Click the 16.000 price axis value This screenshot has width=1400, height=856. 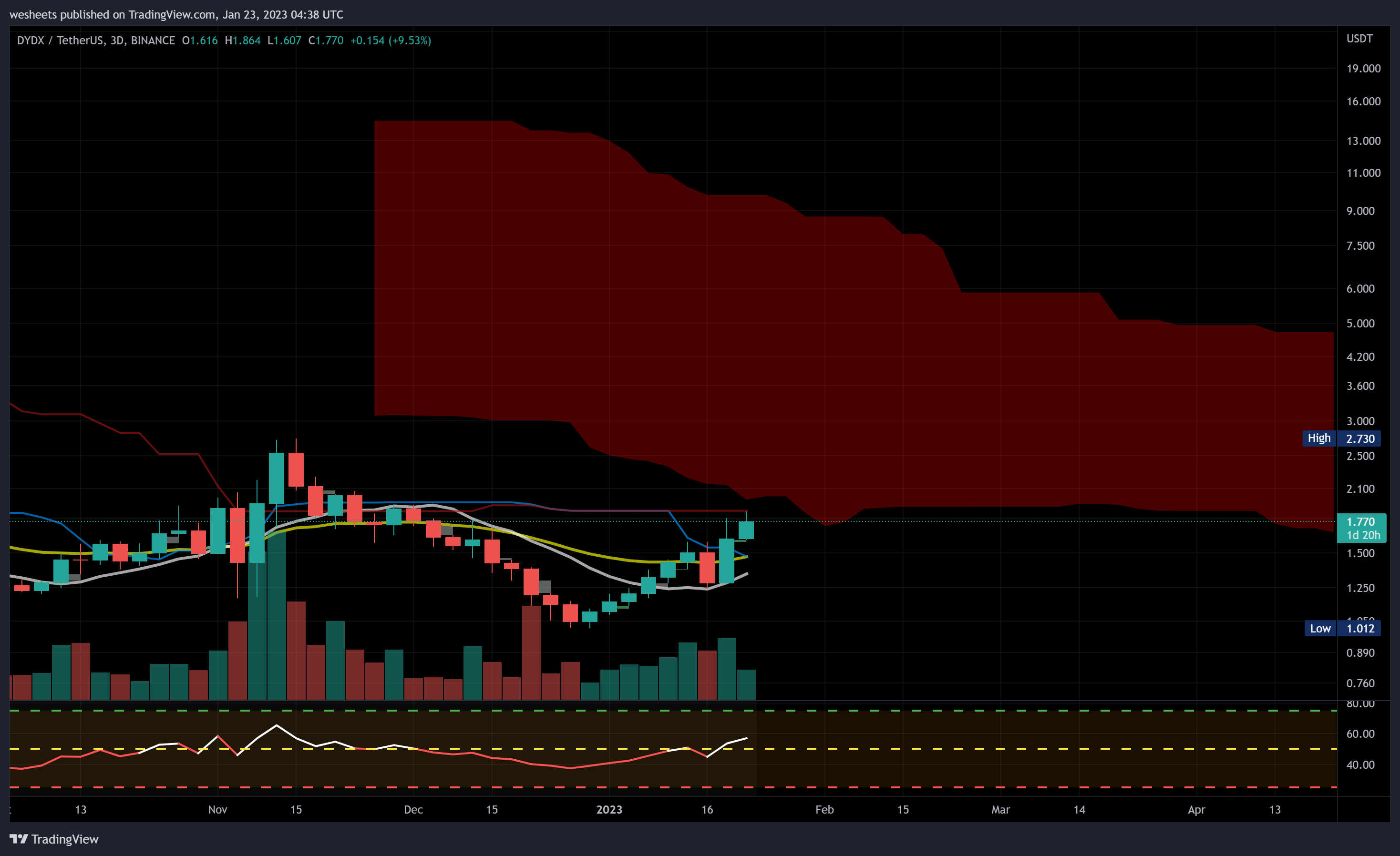1363,101
